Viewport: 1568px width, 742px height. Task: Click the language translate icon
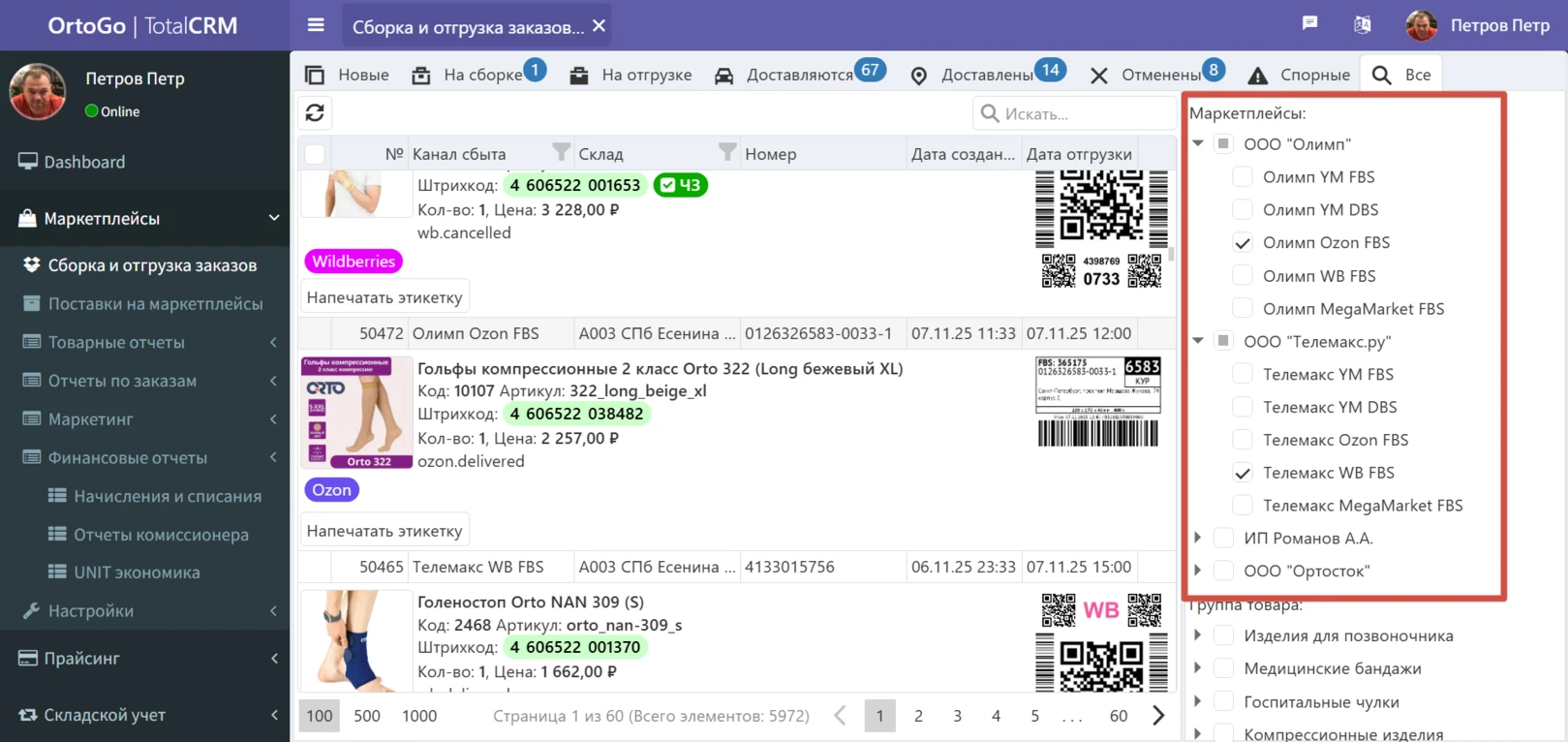1362,25
